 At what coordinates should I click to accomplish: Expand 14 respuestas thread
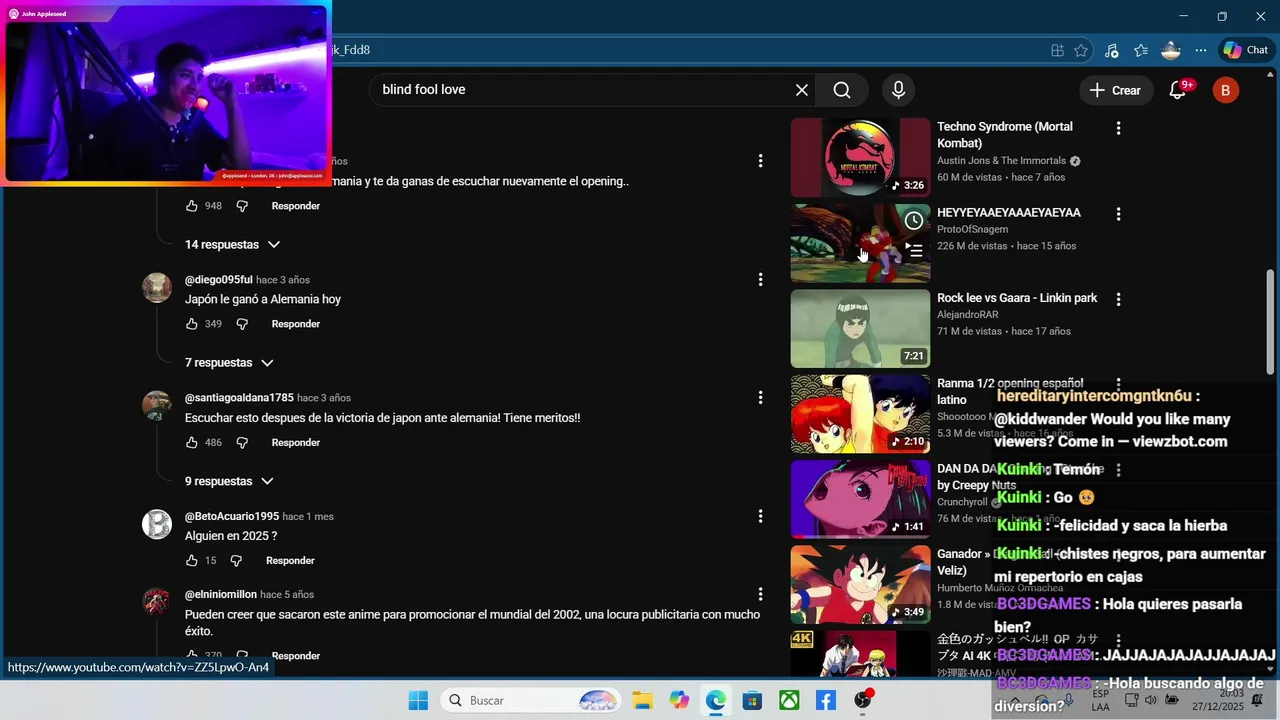pyautogui.click(x=232, y=244)
